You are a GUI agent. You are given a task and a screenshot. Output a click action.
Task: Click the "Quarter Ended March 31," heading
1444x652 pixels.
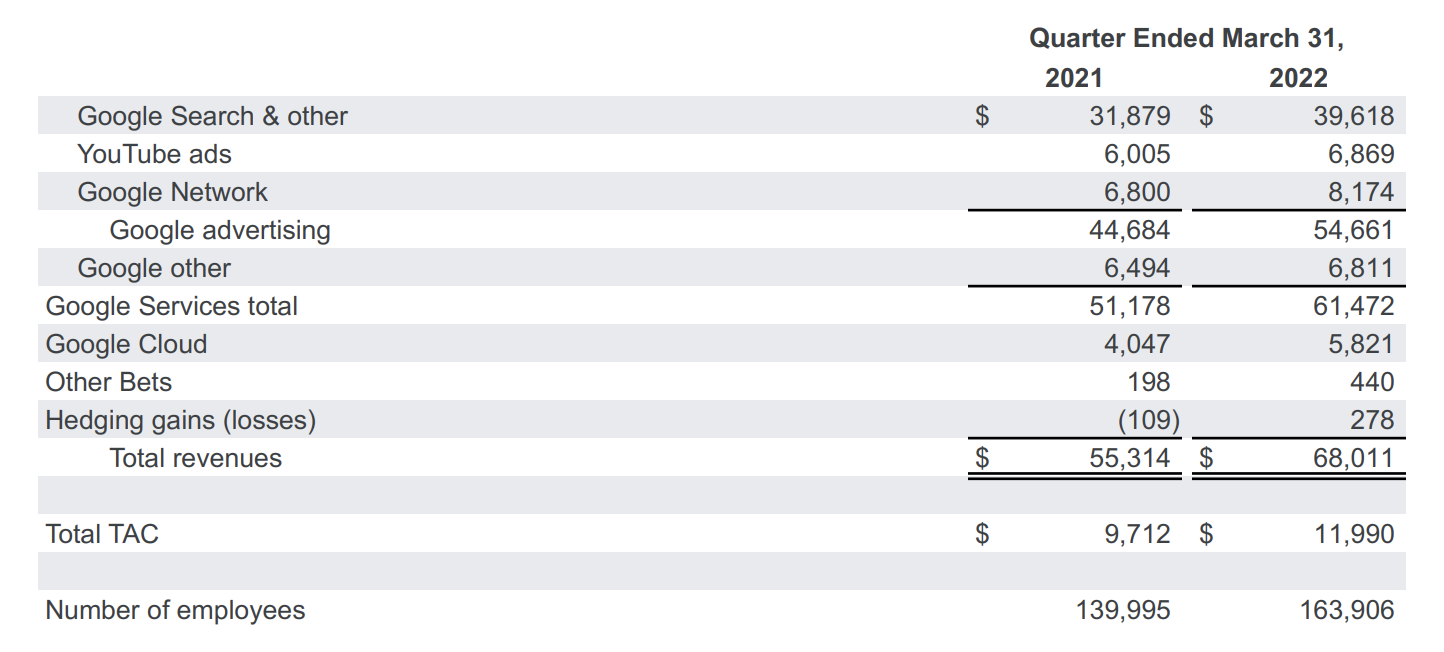[x=1187, y=39]
